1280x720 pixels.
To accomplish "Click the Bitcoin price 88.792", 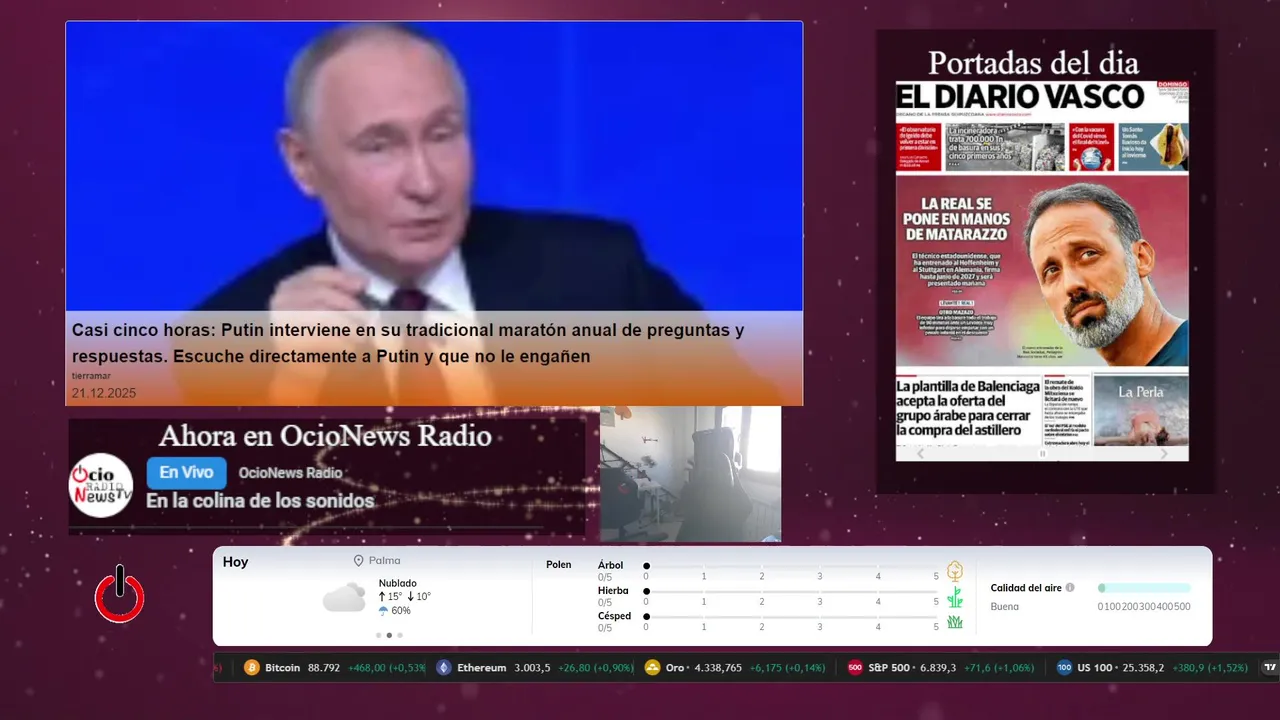I will coord(324,667).
